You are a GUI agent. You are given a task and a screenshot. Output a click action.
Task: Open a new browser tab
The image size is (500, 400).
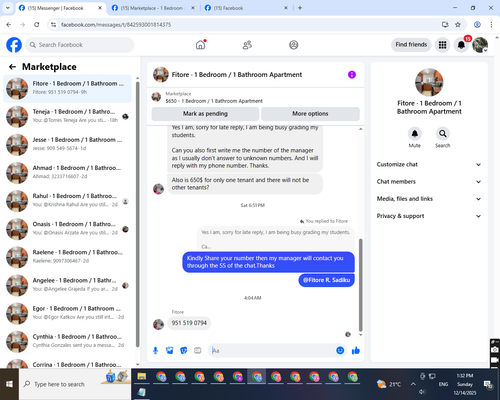point(300,8)
